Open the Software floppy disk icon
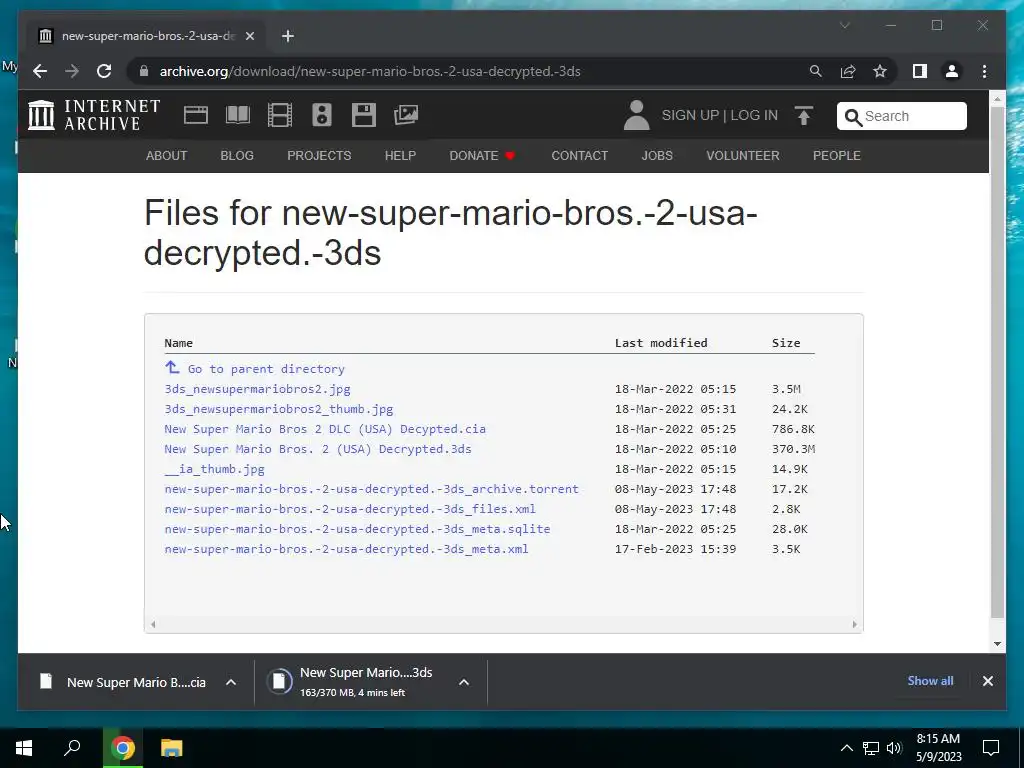 364,115
